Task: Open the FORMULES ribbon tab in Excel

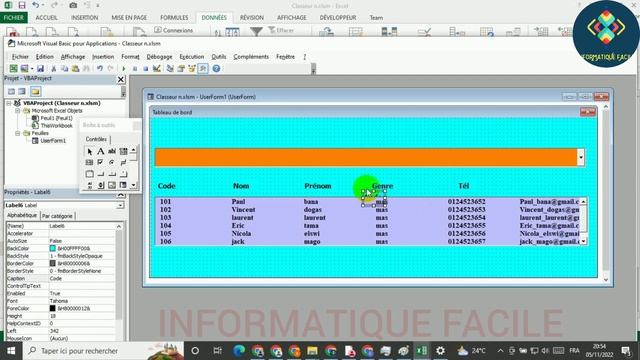Action: point(174,18)
